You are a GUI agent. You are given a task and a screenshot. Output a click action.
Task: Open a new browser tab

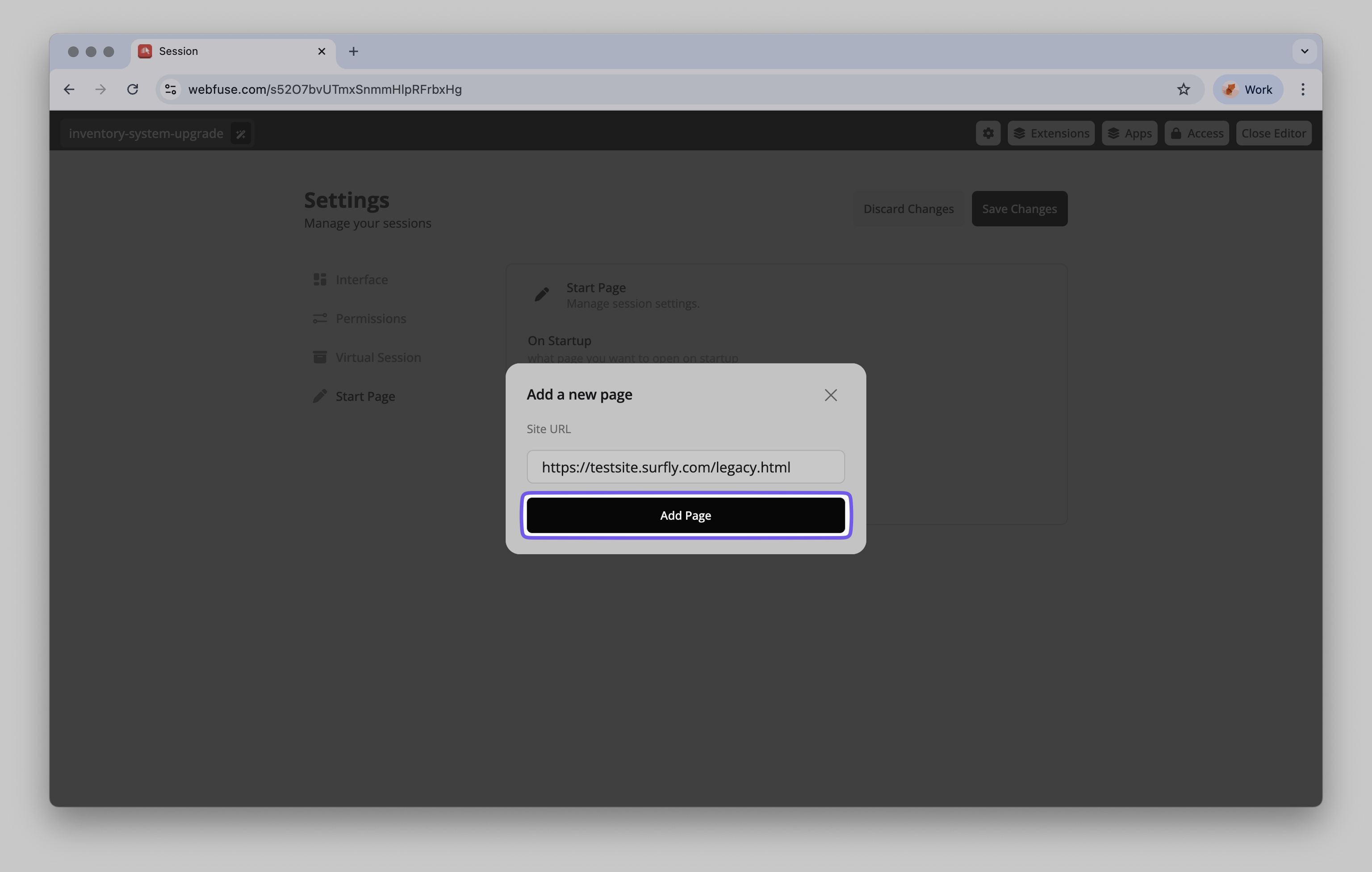click(x=354, y=51)
